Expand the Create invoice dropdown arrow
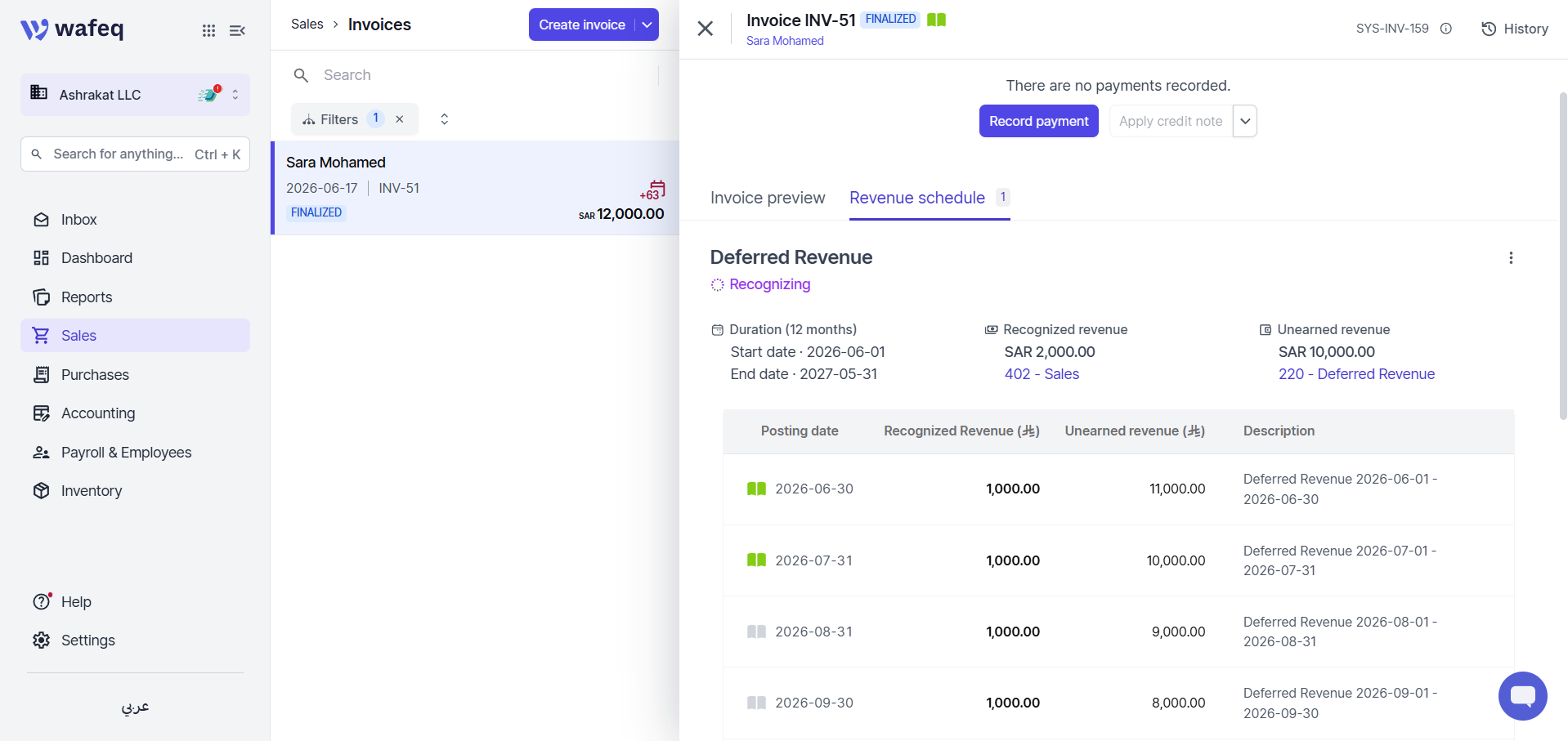The height and width of the screenshot is (741, 1568). (x=647, y=25)
